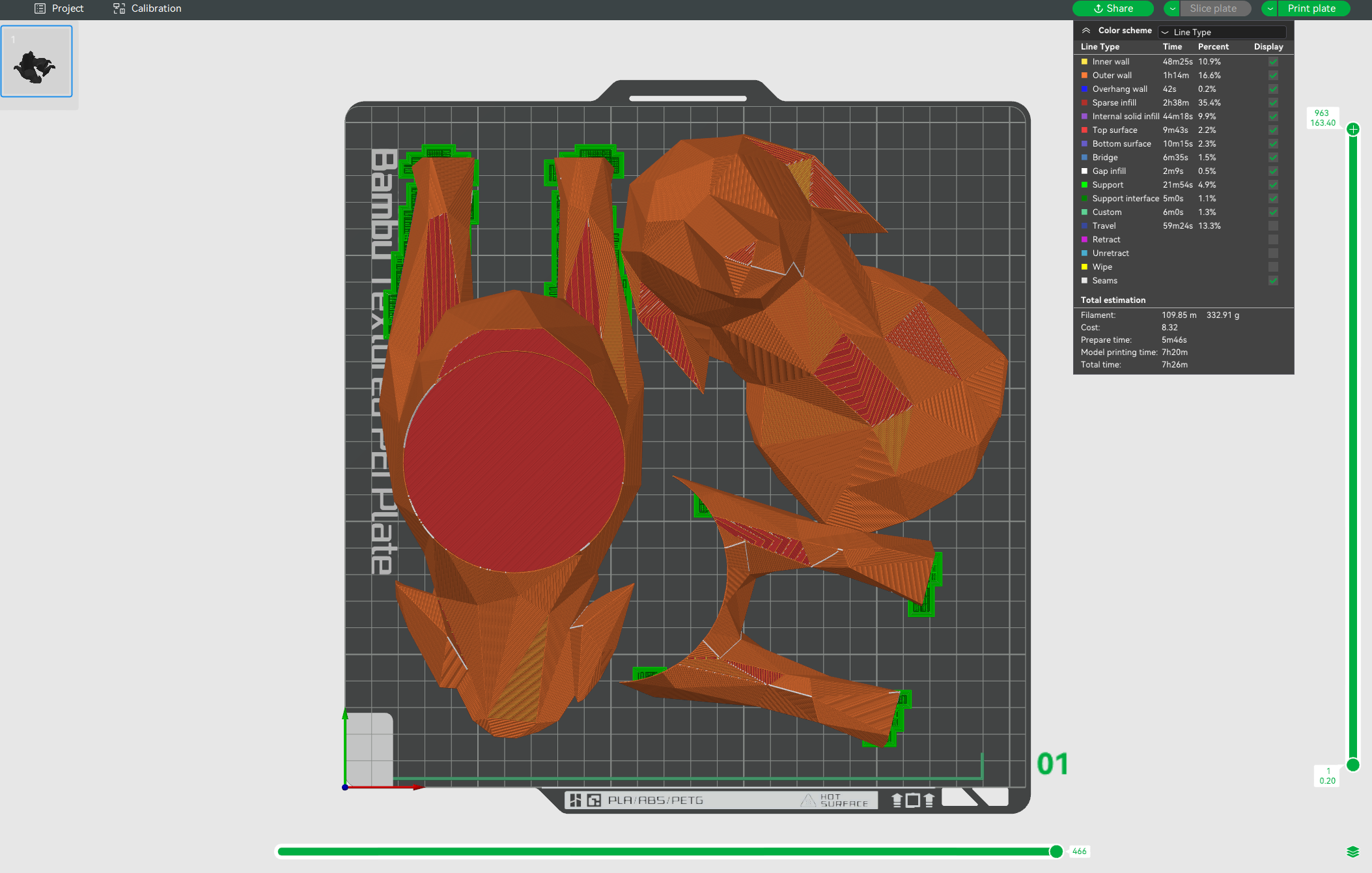Open the Print plate options dropdown arrow
Viewport: 1372px width, 873px height.
[1270, 8]
